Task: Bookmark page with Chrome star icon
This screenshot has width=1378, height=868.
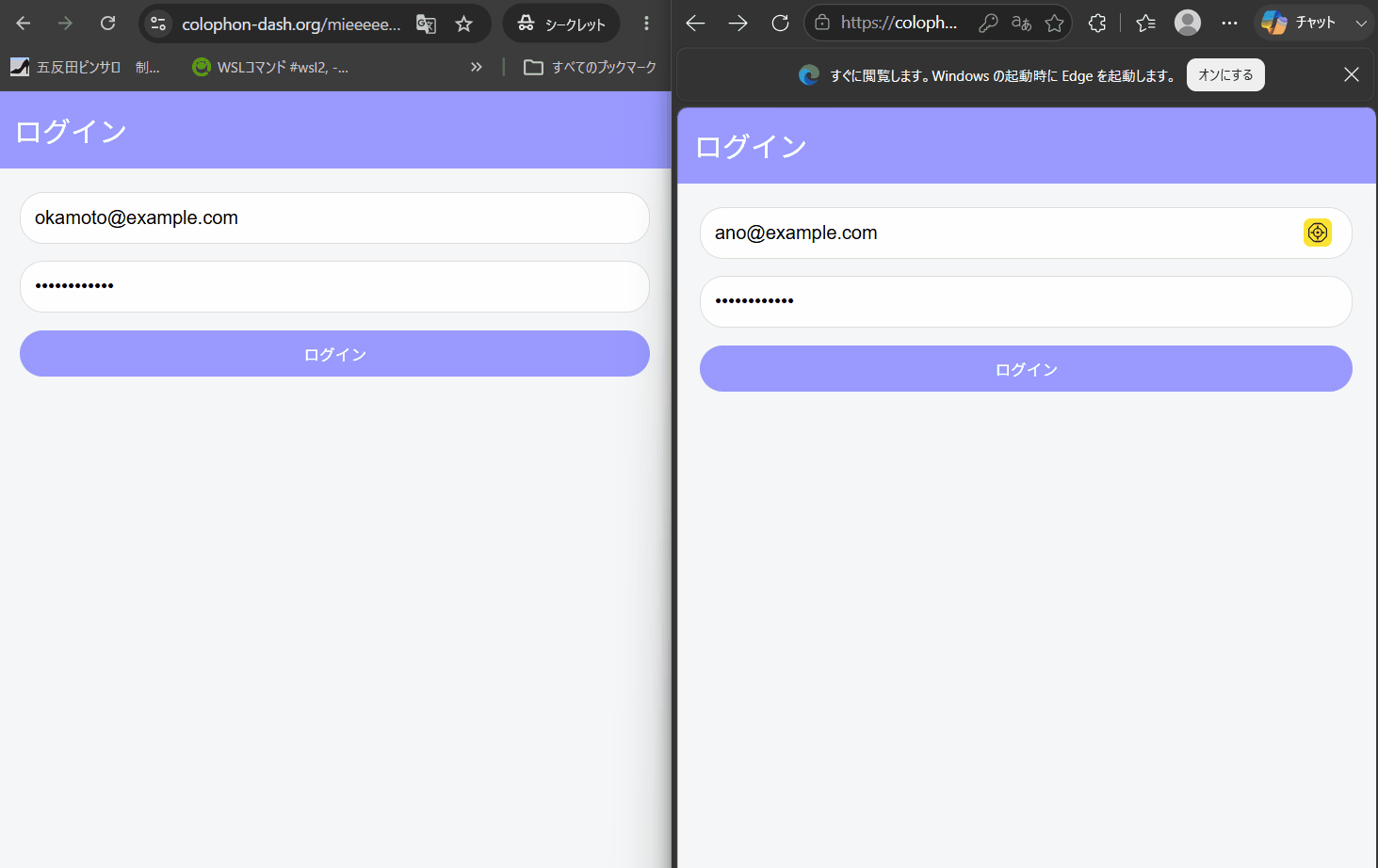Action: (x=463, y=24)
